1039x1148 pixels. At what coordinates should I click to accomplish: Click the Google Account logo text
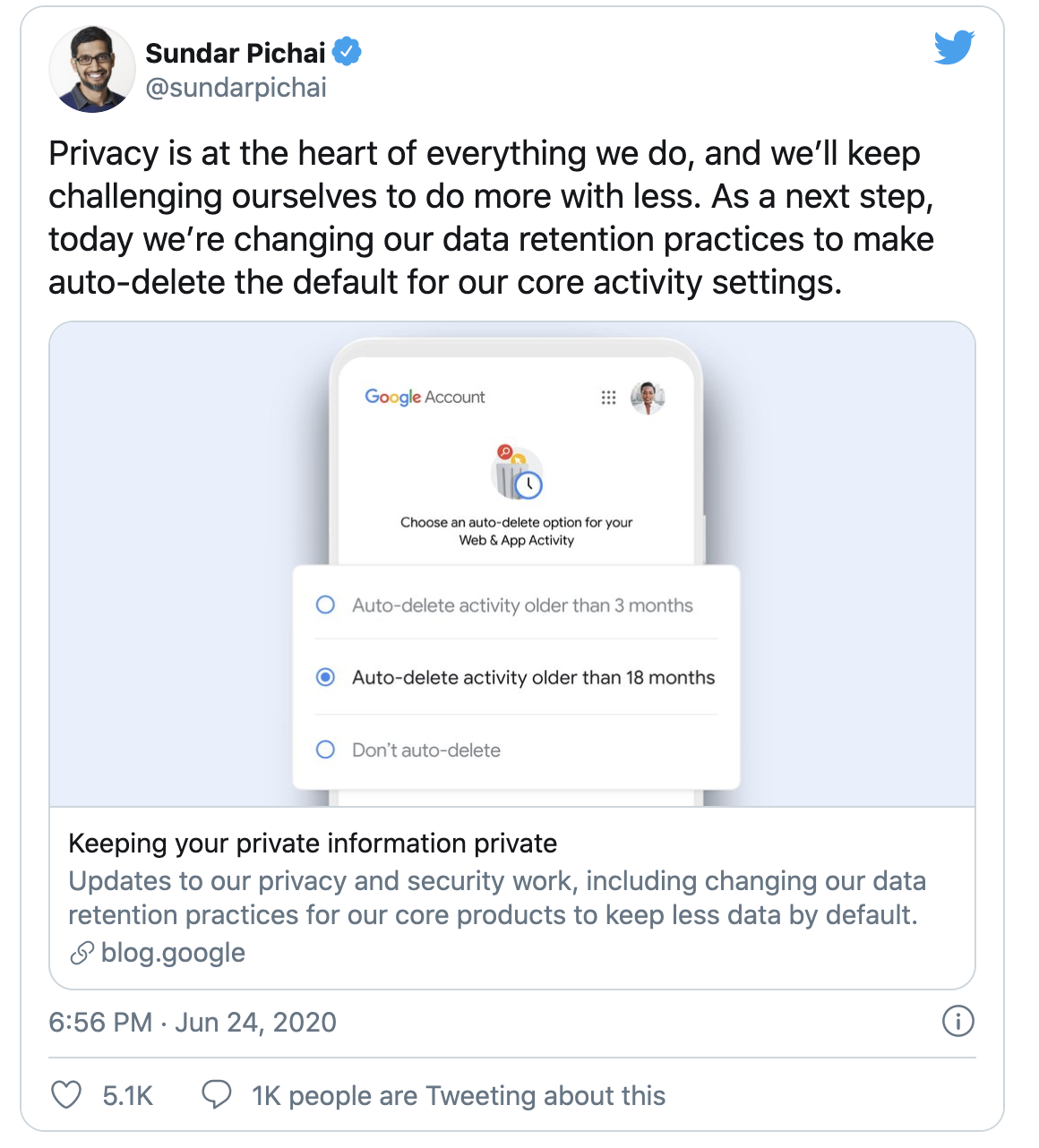point(425,397)
